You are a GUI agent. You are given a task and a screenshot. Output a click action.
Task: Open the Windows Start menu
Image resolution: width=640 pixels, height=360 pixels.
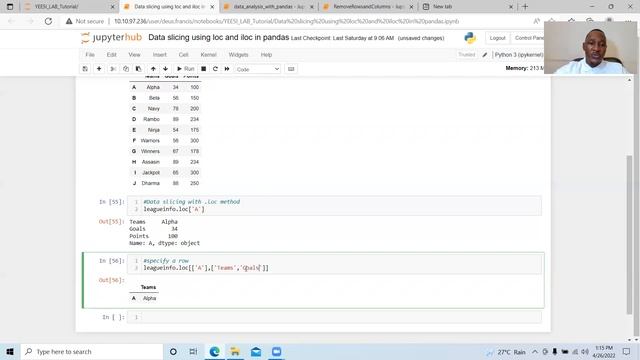pyautogui.click(x=10, y=351)
